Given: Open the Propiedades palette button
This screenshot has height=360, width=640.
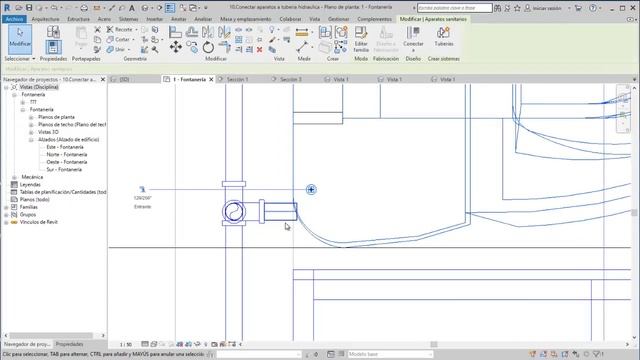Looking at the screenshot, I should tap(53, 47).
